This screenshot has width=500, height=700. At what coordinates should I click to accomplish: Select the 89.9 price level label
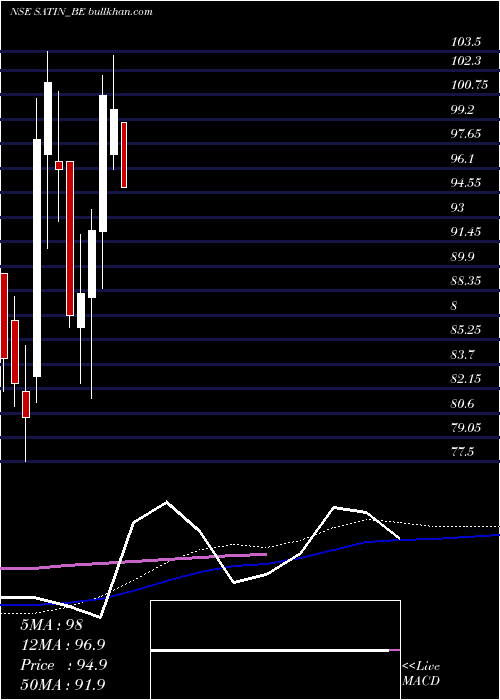tap(462, 257)
